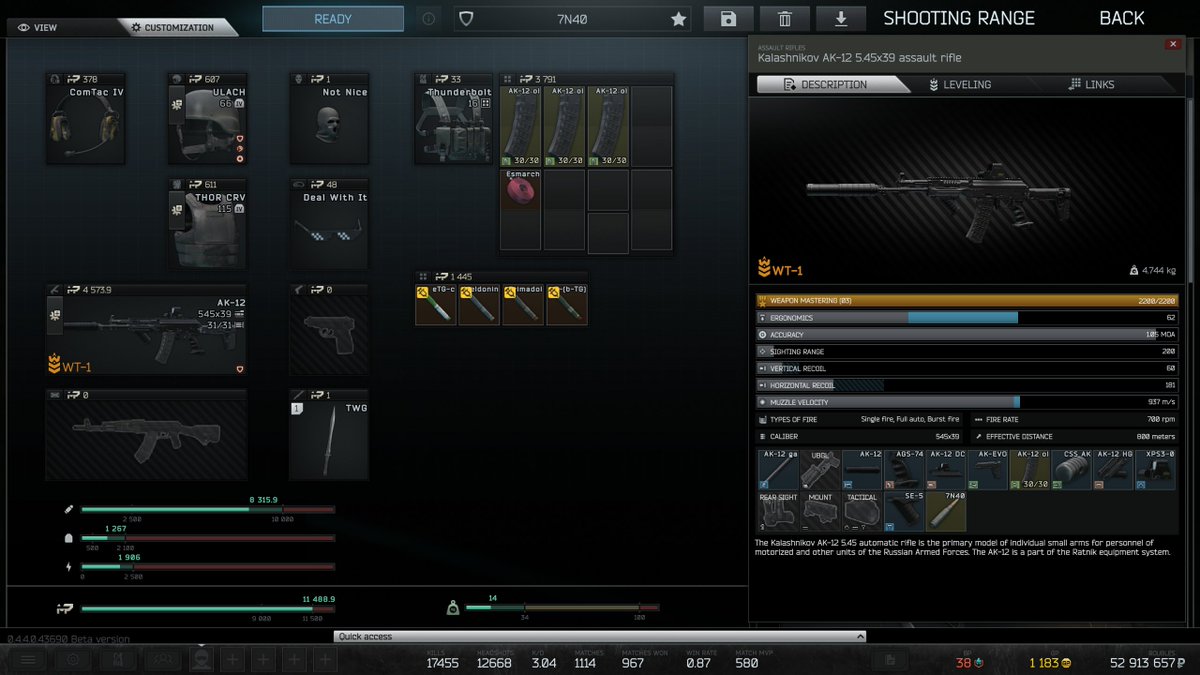Close the AK-12 assault rifle info panel
1200x675 pixels.
[x=1173, y=44]
